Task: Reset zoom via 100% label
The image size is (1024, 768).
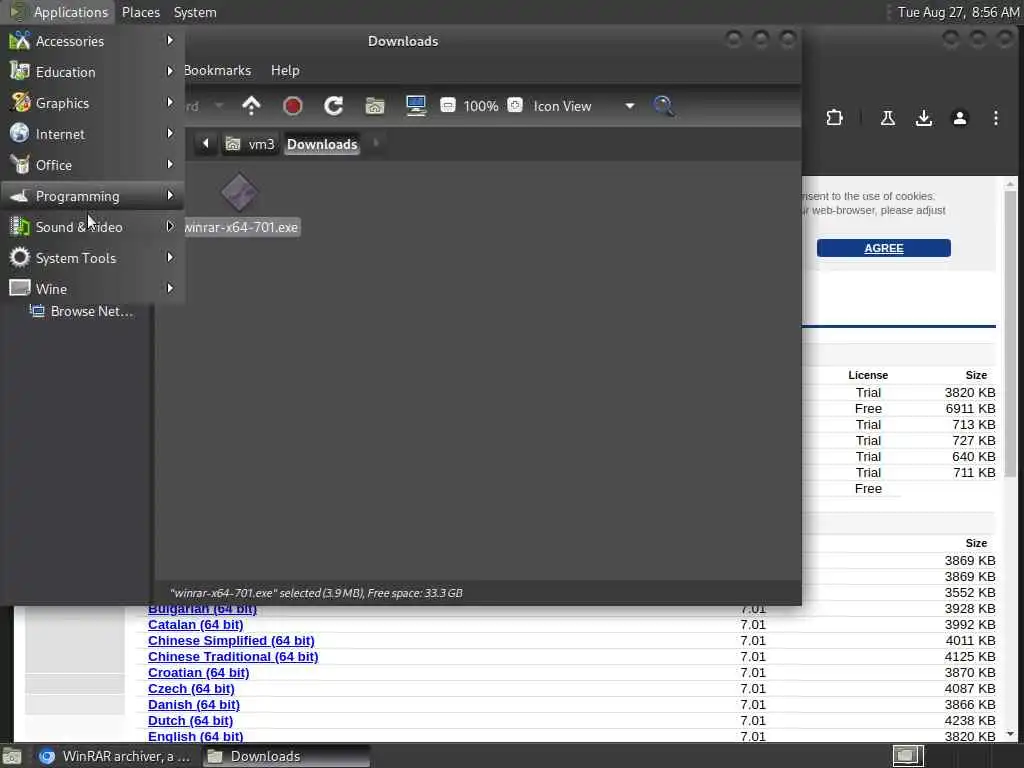Action: coord(481,106)
